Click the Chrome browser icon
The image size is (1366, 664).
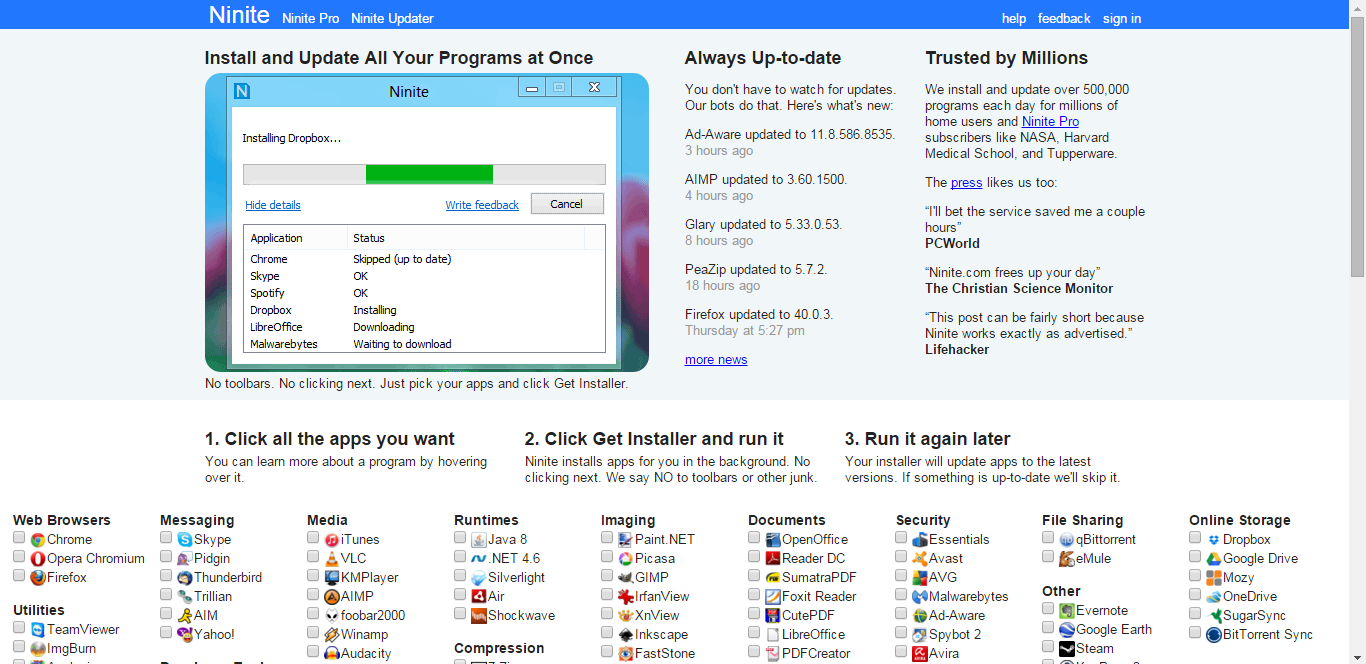pos(38,540)
